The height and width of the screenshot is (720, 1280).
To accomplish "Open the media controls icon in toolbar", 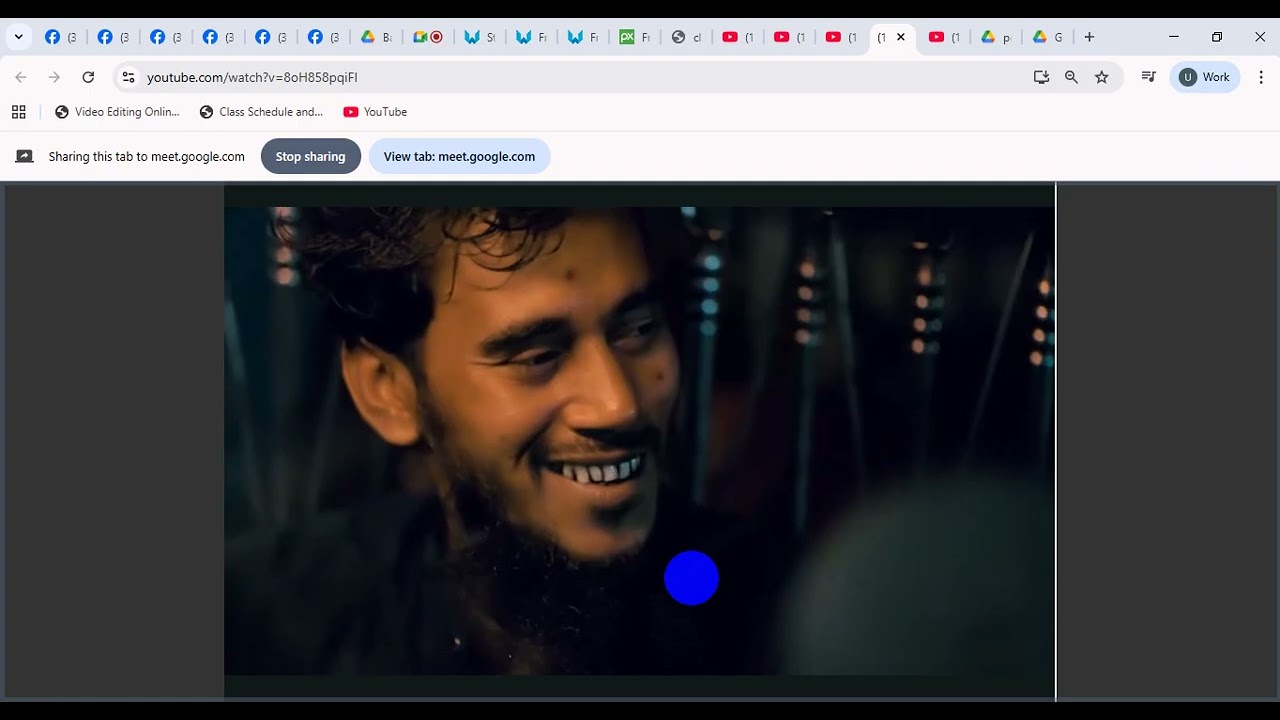I will click(1148, 77).
